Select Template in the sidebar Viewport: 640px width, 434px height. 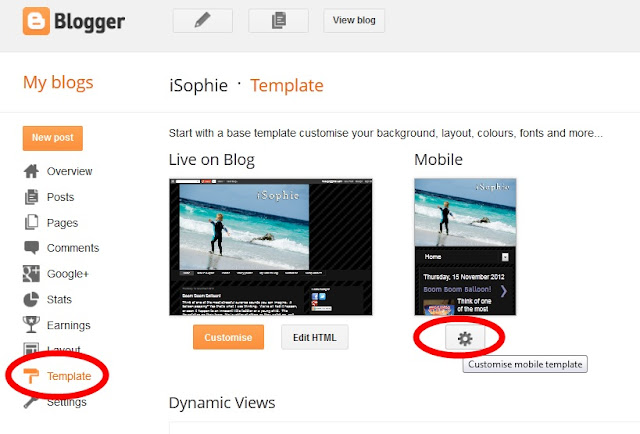click(69, 376)
